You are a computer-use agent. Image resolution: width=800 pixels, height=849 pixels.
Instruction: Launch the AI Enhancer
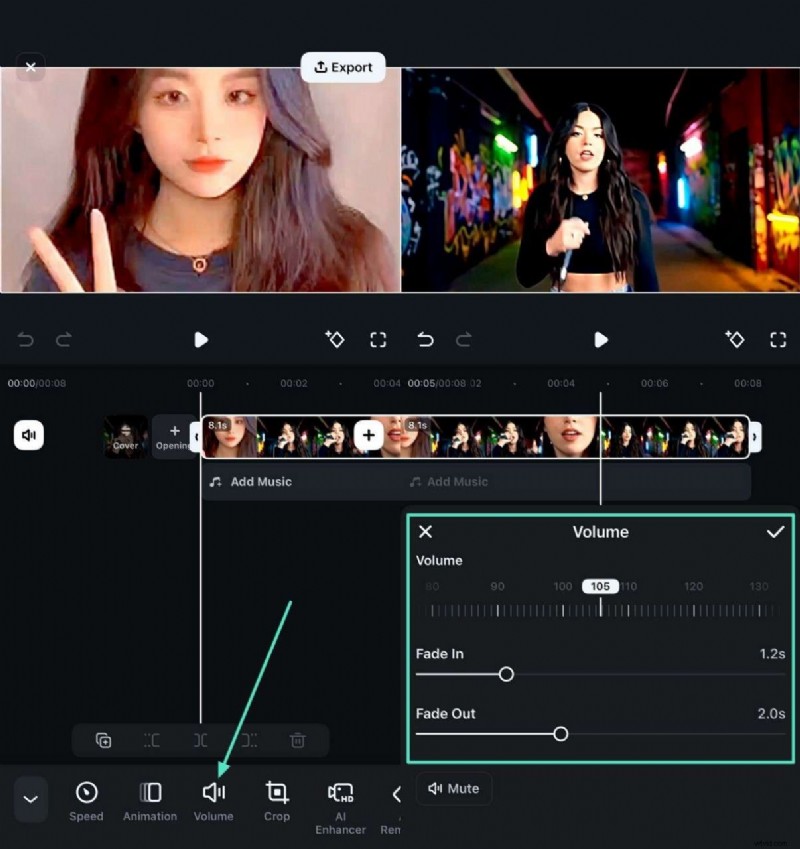coord(340,799)
